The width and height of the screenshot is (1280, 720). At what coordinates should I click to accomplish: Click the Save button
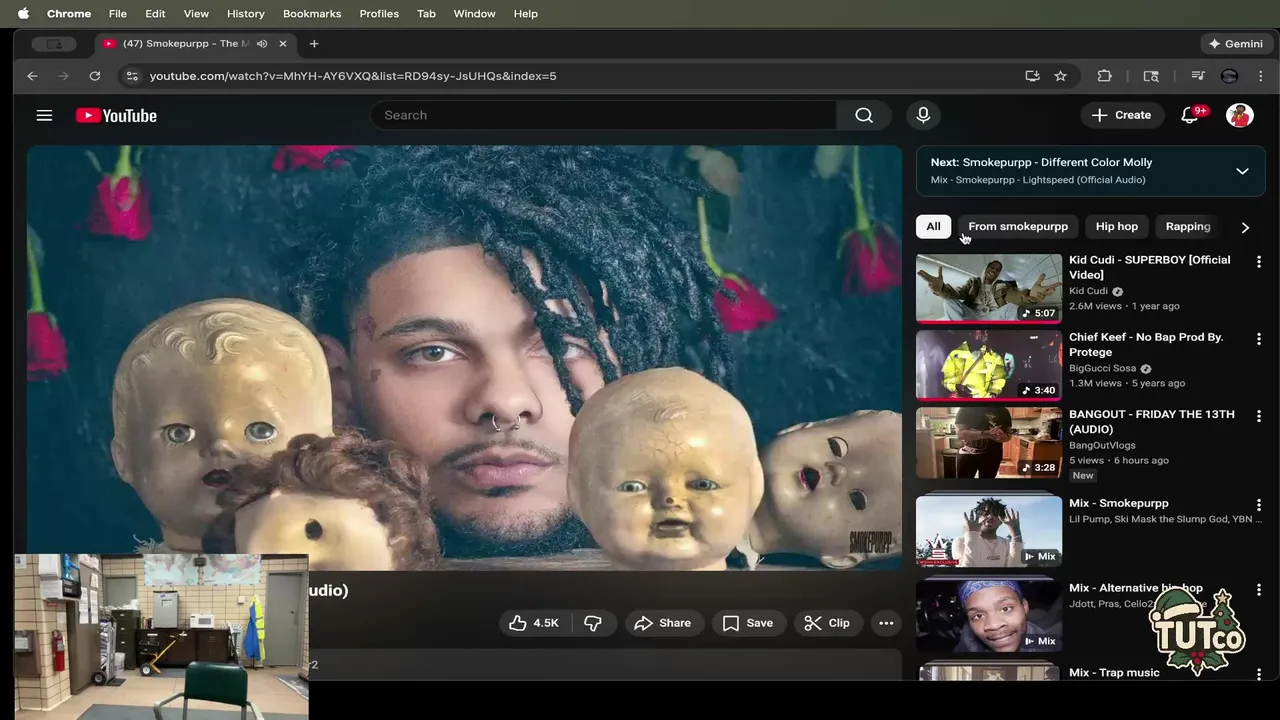coord(748,623)
